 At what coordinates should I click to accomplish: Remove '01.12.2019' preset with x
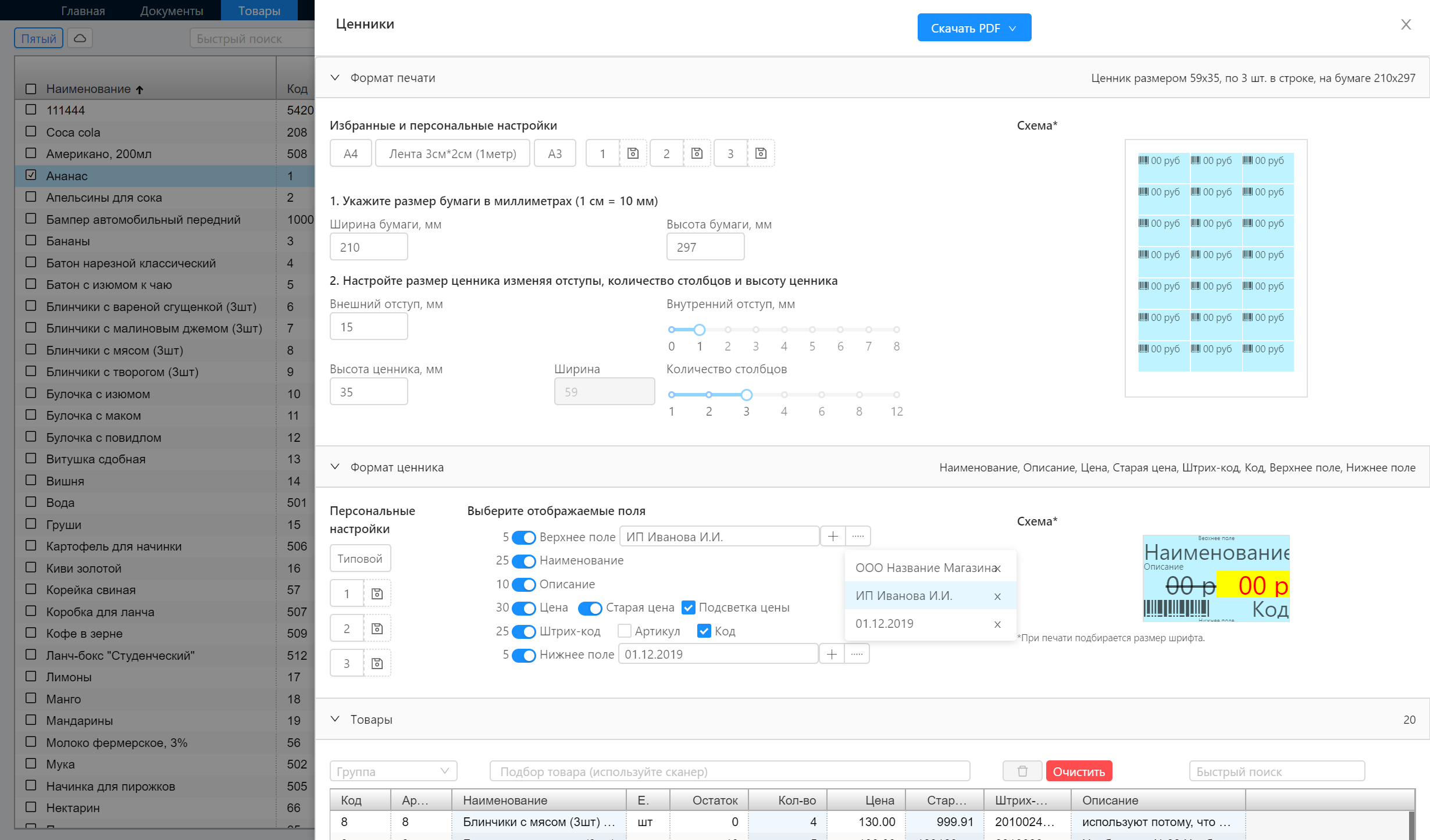pyautogui.click(x=998, y=624)
